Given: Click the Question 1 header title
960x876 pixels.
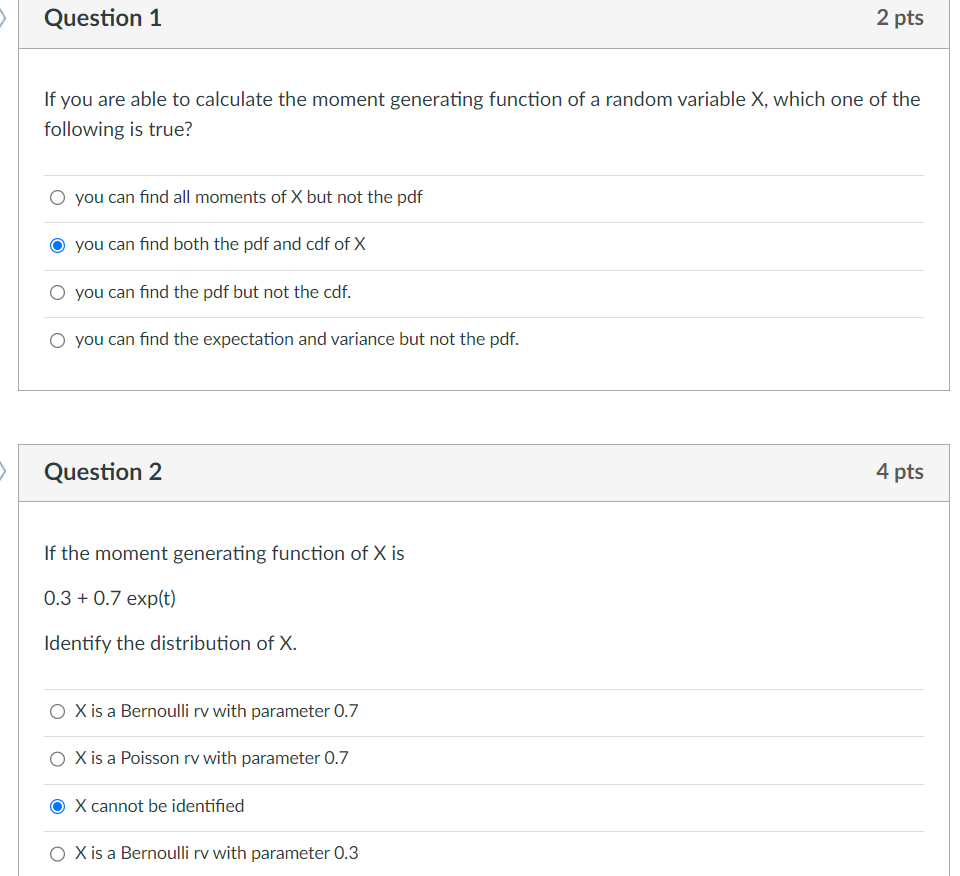Looking at the screenshot, I should click(x=102, y=18).
